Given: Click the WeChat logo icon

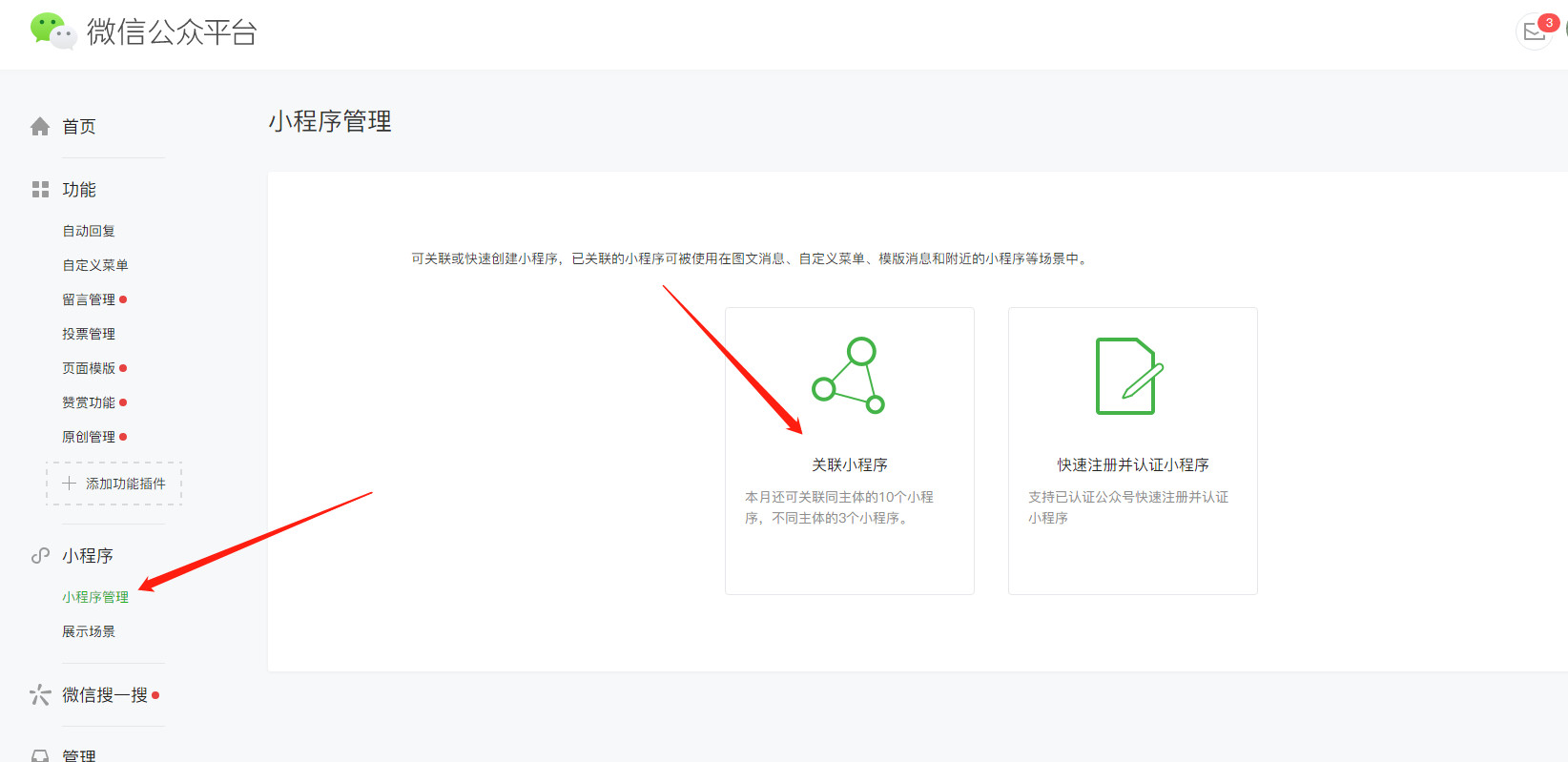Looking at the screenshot, I should coord(53,31).
